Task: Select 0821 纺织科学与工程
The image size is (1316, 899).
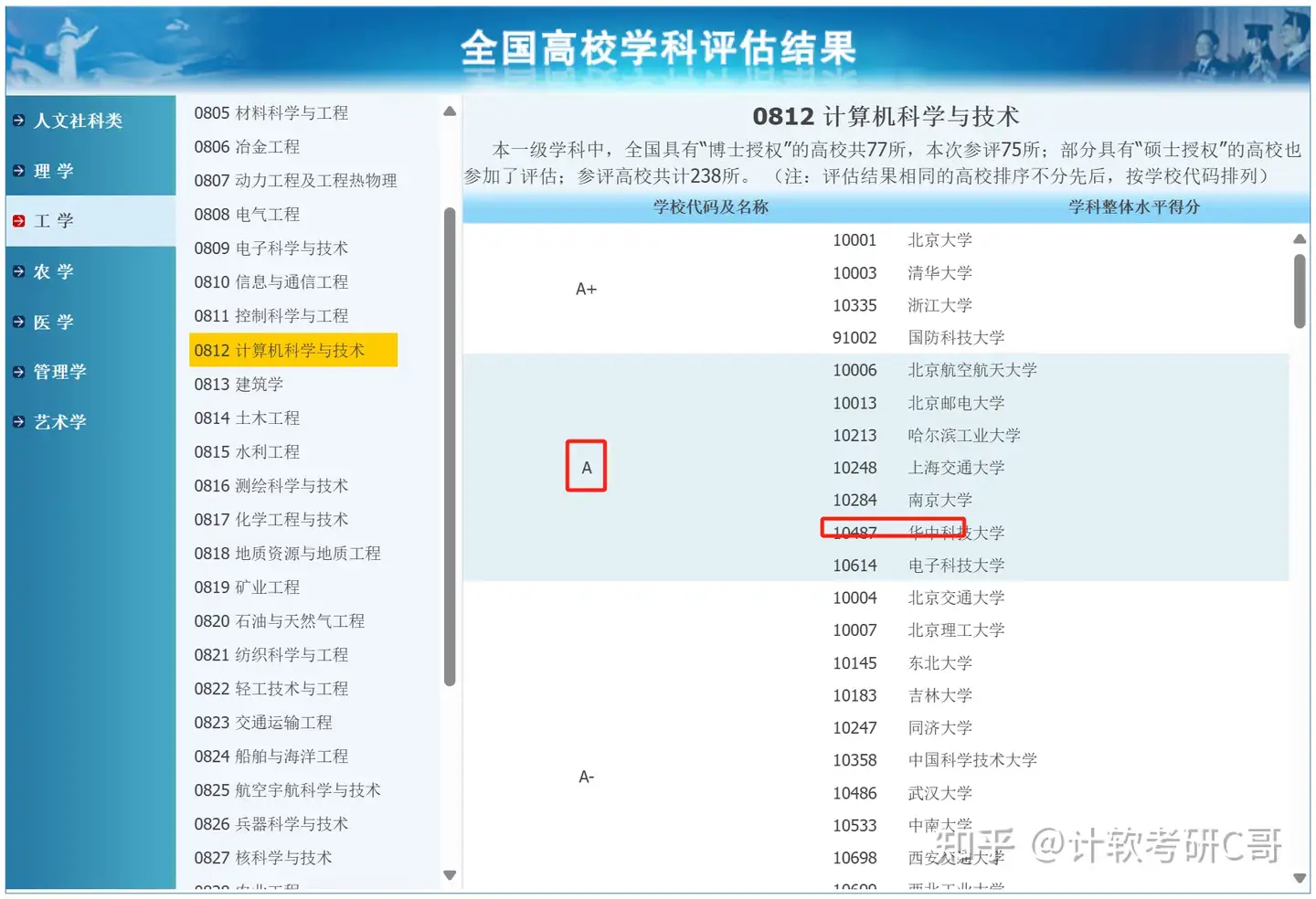Action: pyautogui.click(x=271, y=655)
